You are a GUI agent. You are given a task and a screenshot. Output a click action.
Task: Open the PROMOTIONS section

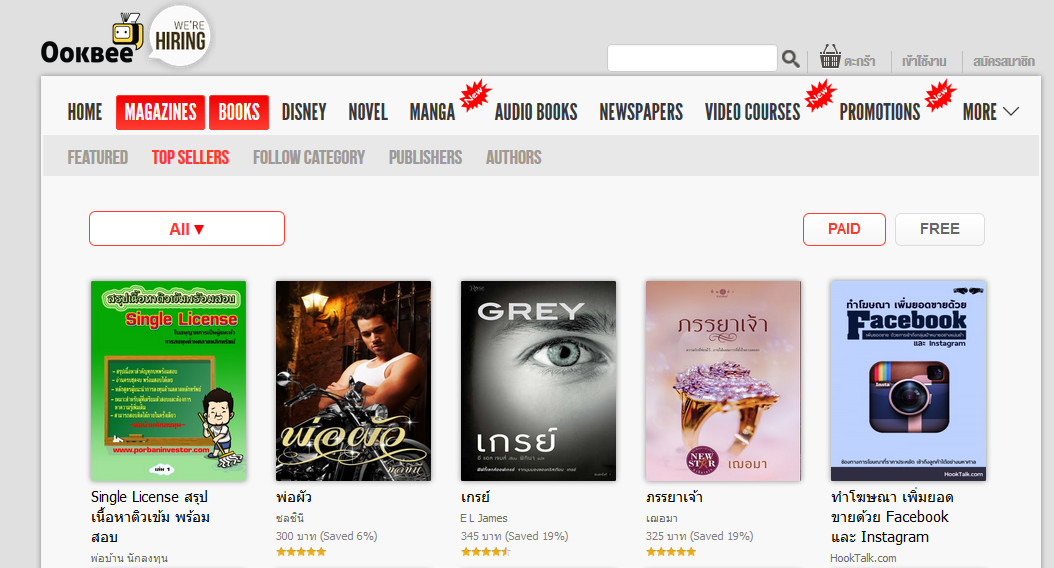(x=879, y=112)
